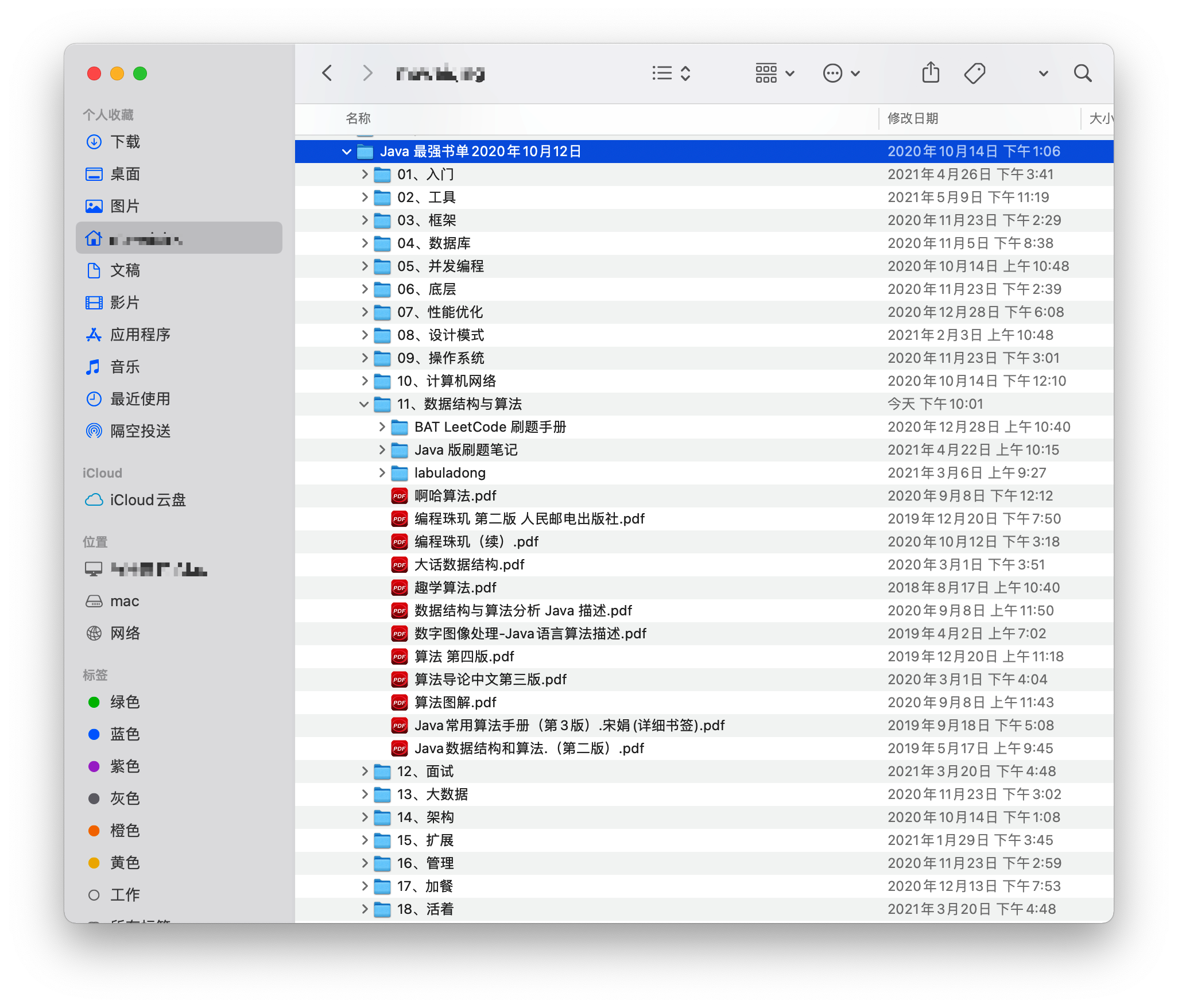The width and height of the screenshot is (1178, 1008).
Task: Collapse Java 最强书单 top folder
Action: [346, 152]
